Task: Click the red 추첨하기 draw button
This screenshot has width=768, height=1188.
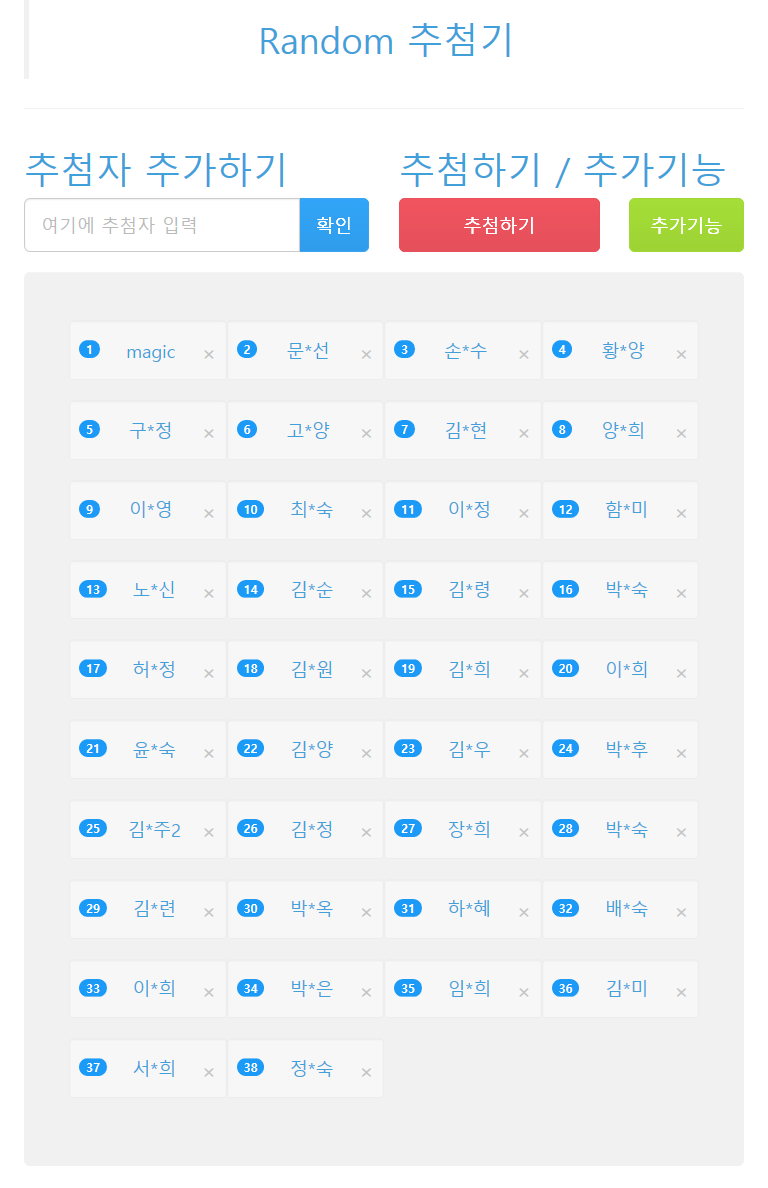Action: tap(499, 225)
